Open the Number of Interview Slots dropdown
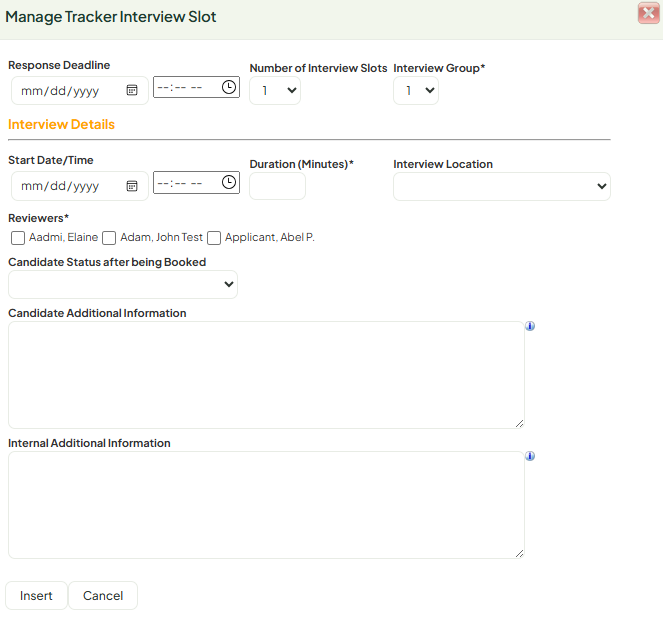The image size is (663, 622). click(275, 90)
